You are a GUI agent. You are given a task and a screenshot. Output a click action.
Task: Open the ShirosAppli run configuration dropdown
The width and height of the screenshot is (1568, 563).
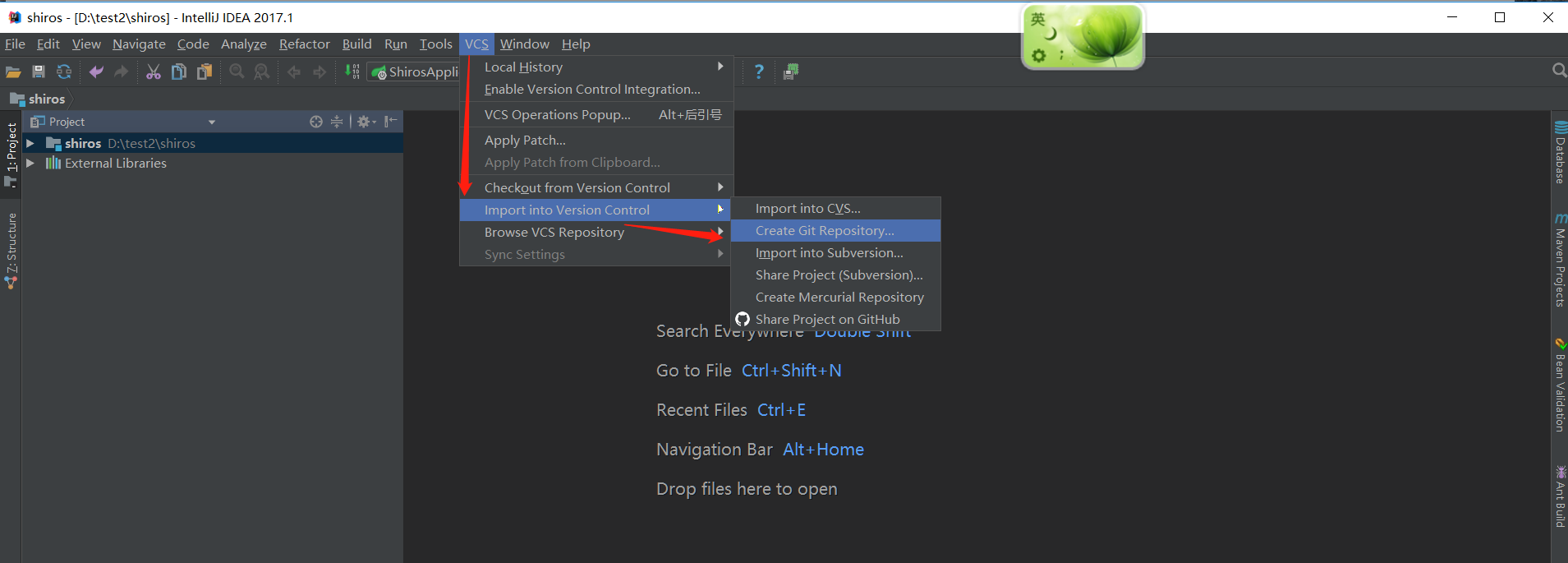coord(413,72)
